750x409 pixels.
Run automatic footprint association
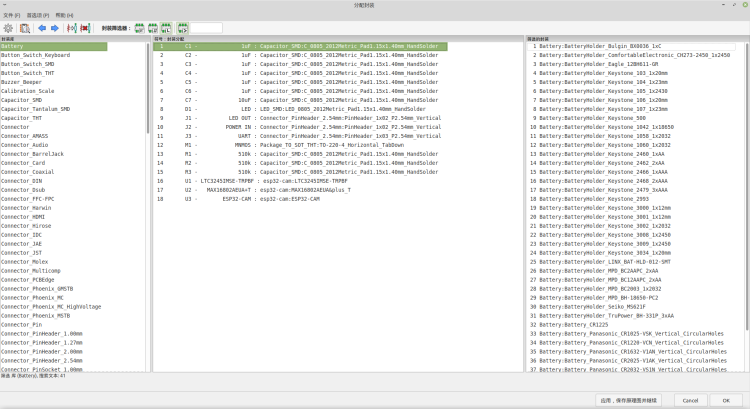(72, 28)
